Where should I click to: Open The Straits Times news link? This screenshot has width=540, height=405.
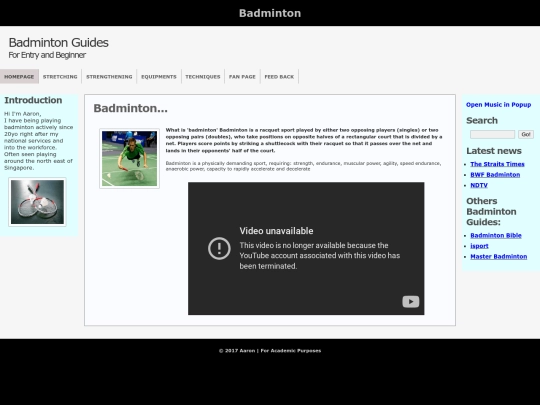tap(497, 164)
